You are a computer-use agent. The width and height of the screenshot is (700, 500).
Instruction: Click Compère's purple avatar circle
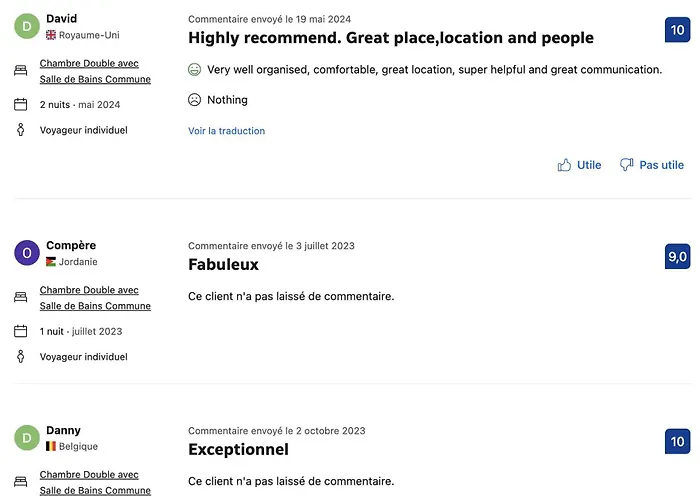pos(27,253)
